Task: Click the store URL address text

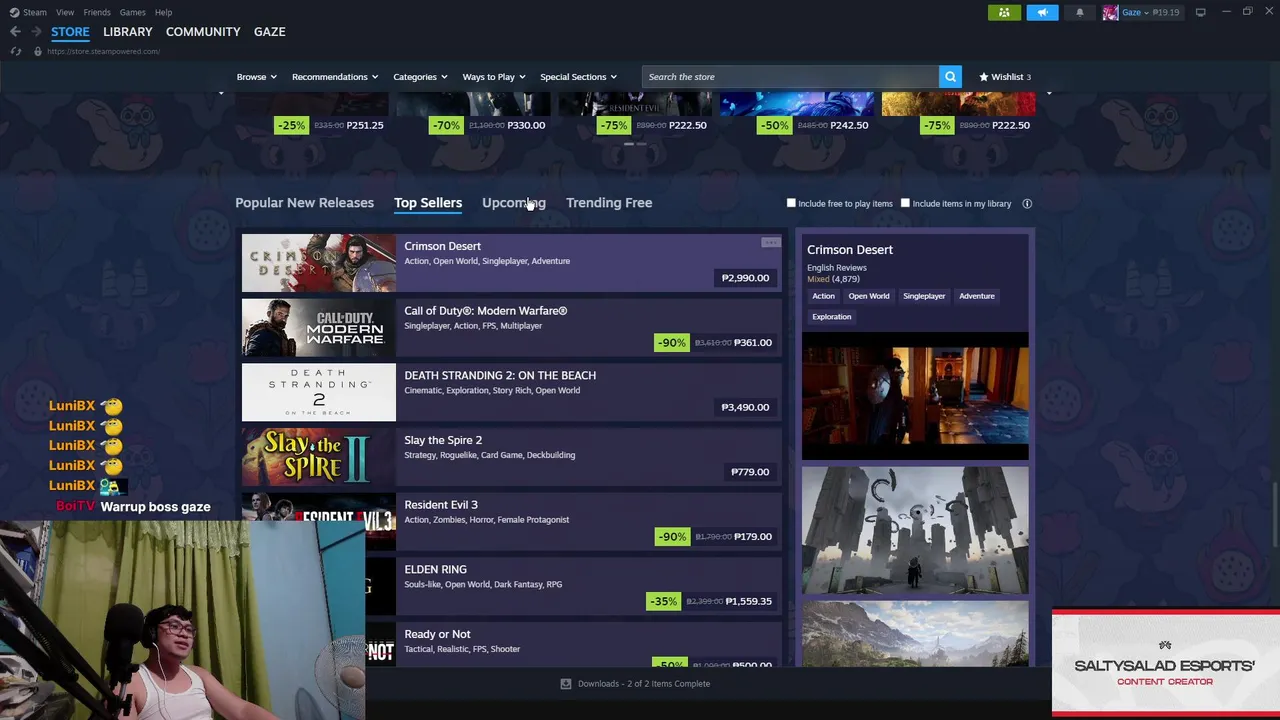Action: click(103, 51)
